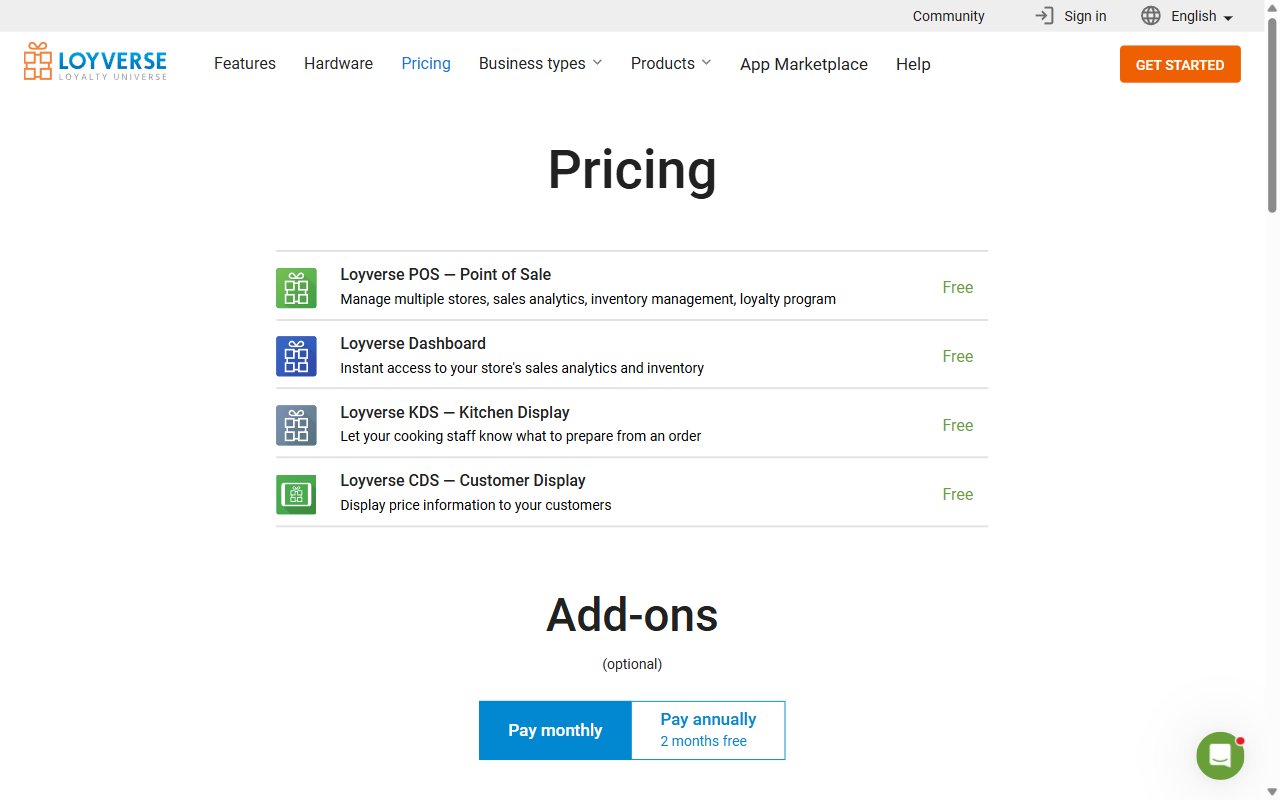
Task: Expand the Business types menu
Action: 540,63
